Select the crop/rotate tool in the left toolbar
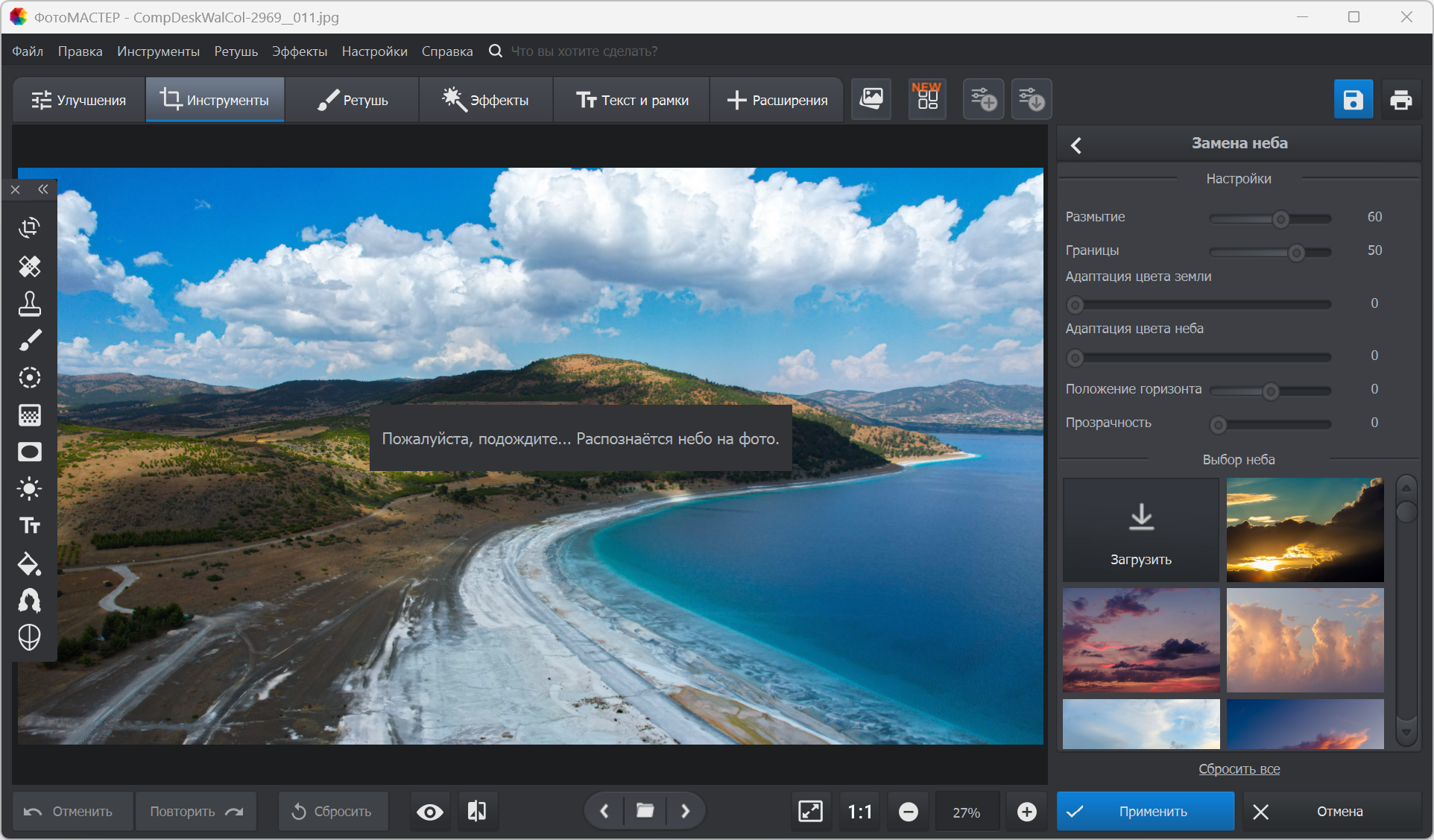This screenshot has width=1434, height=840. pyautogui.click(x=29, y=228)
